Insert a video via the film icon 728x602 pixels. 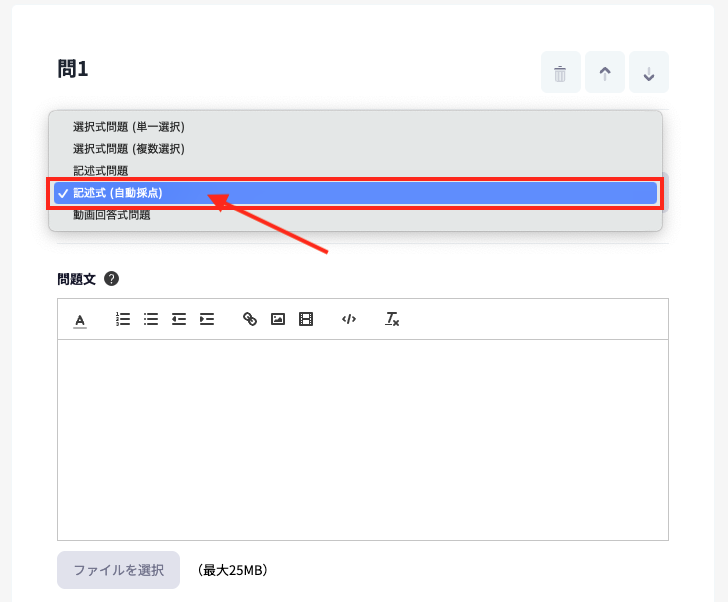point(306,319)
